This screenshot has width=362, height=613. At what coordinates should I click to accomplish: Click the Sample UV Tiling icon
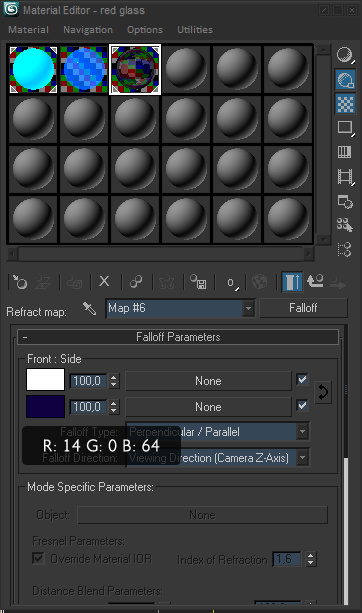pyautogui.click(x=345, y=128)
